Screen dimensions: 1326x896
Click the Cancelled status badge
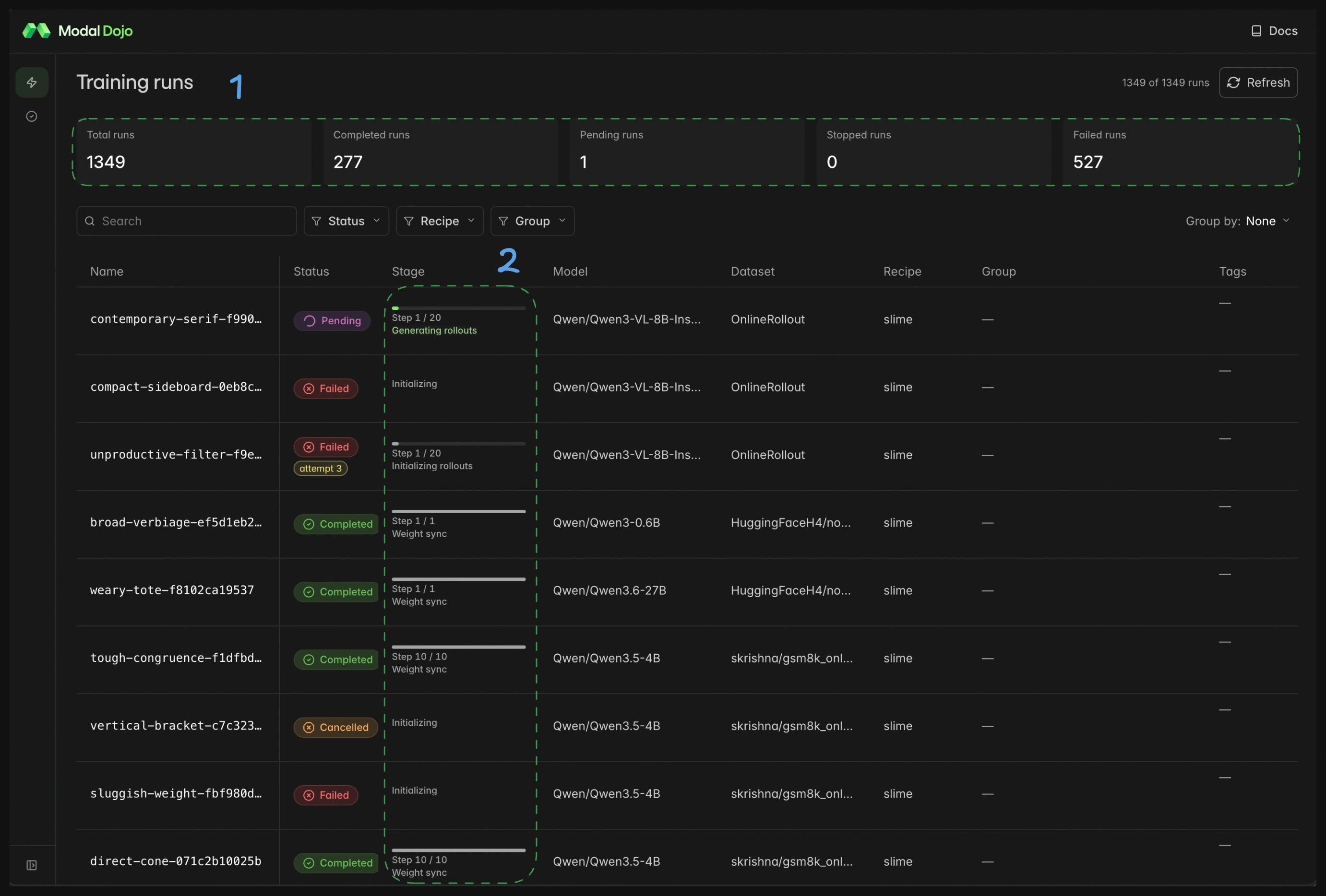coord(336,727)
